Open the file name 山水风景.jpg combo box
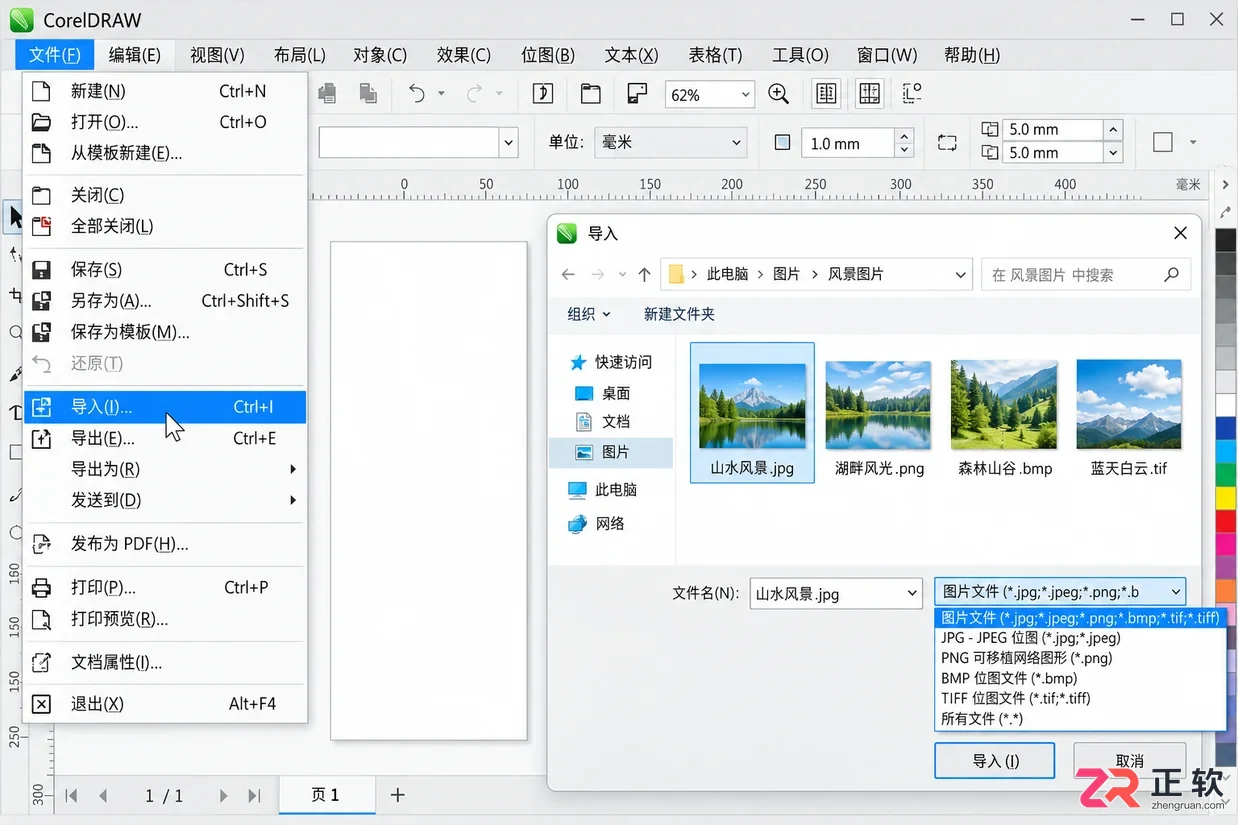 [836, 593]
